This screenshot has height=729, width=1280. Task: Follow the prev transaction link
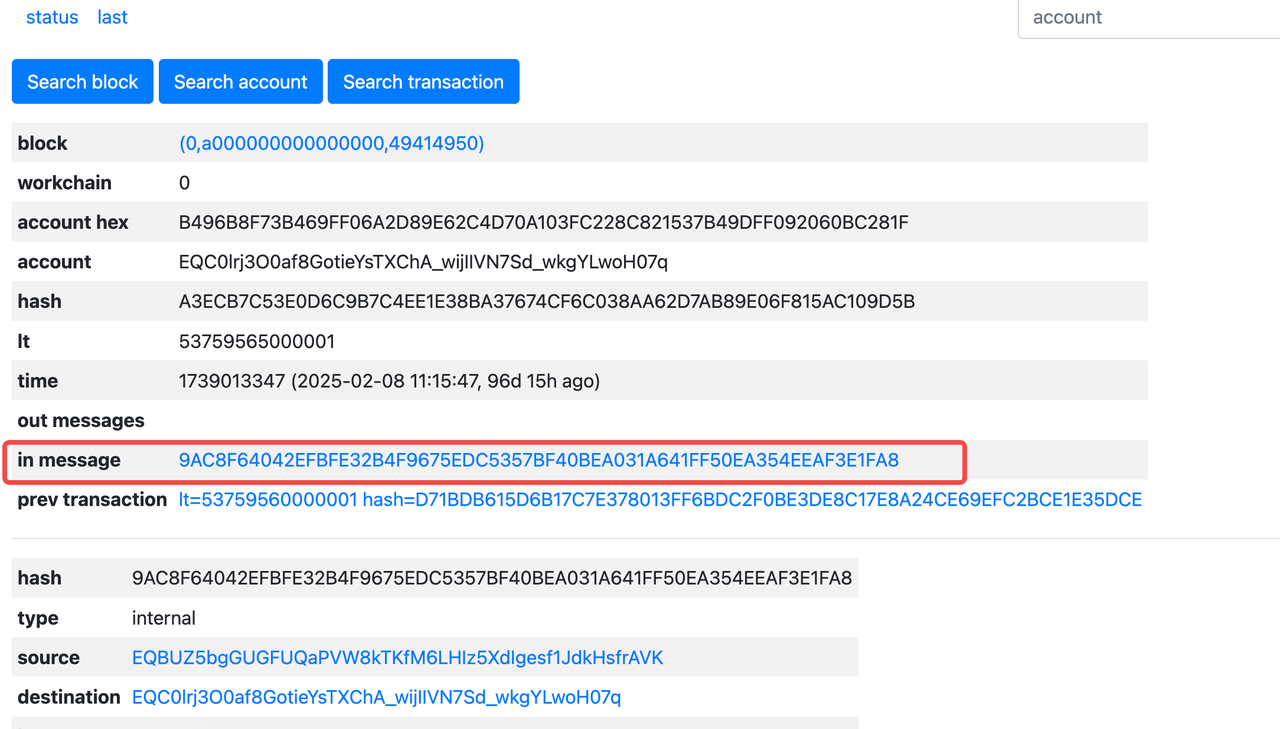[x=660, y=500]
